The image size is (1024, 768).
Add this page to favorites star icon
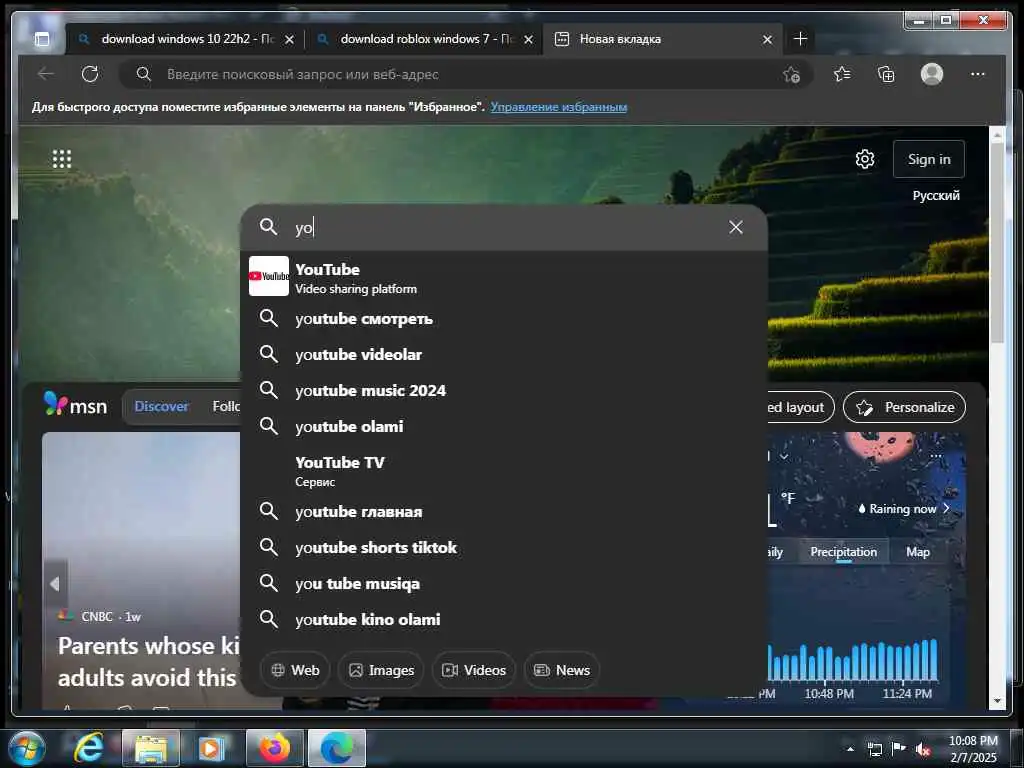[792, 74]
